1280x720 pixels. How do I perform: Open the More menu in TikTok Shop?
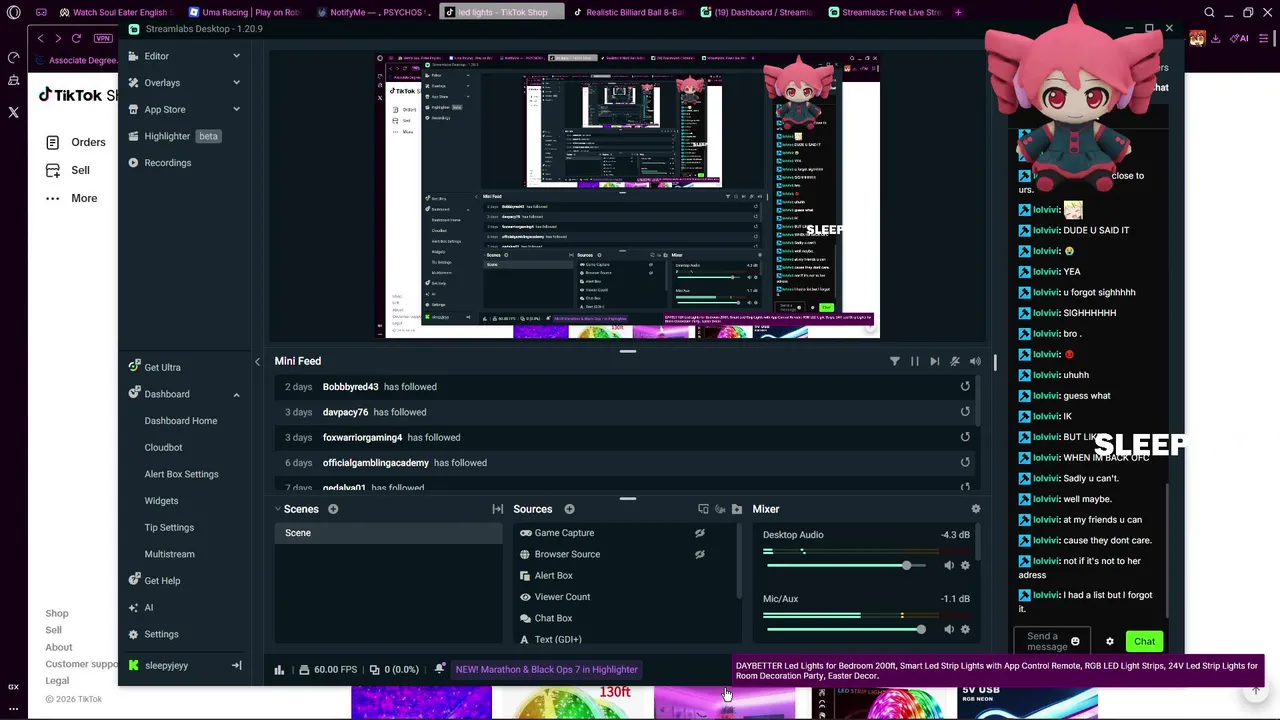click(72, 198)
